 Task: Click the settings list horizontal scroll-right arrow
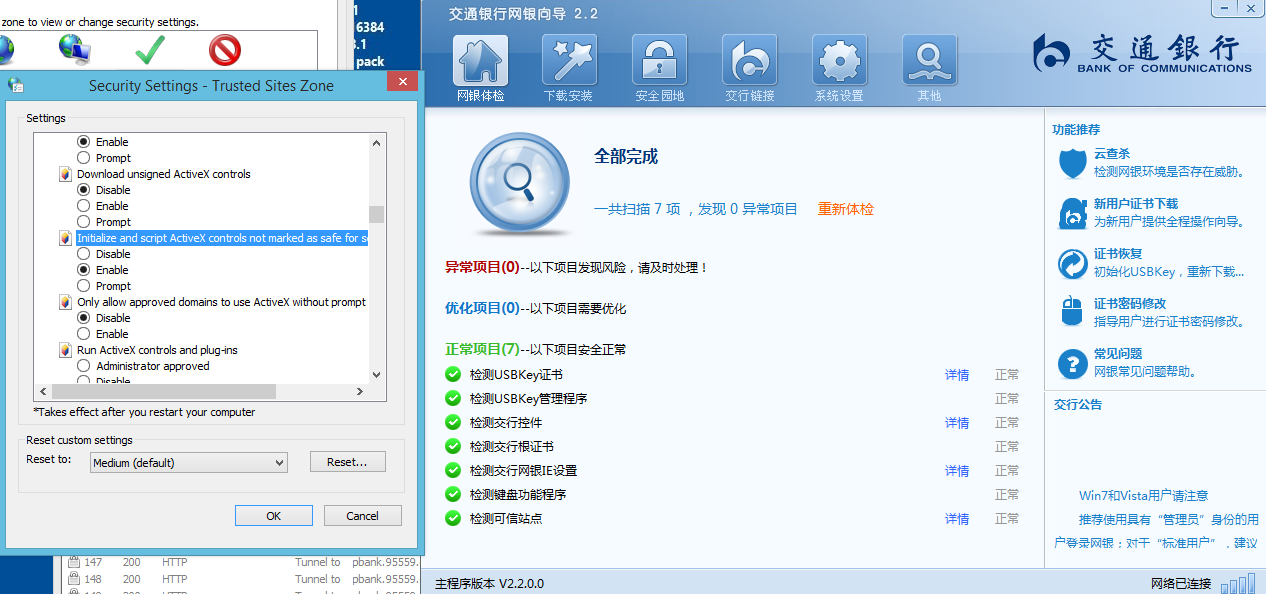pos(362,391)
